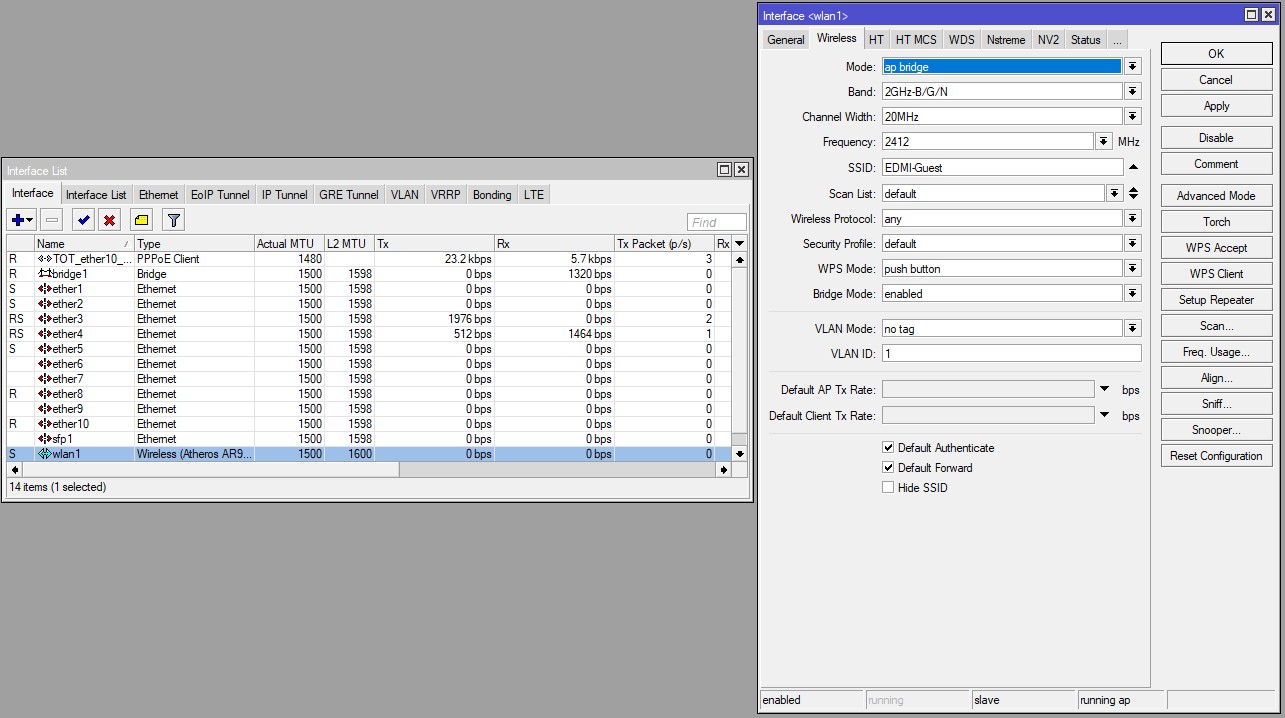Open the Security Profile dropdown

(1133, 244)
